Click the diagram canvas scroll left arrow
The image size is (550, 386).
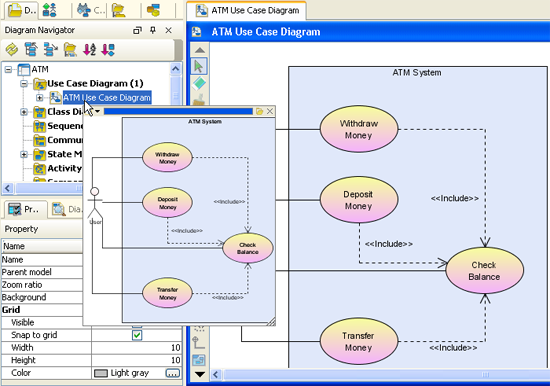coord(216,375)
